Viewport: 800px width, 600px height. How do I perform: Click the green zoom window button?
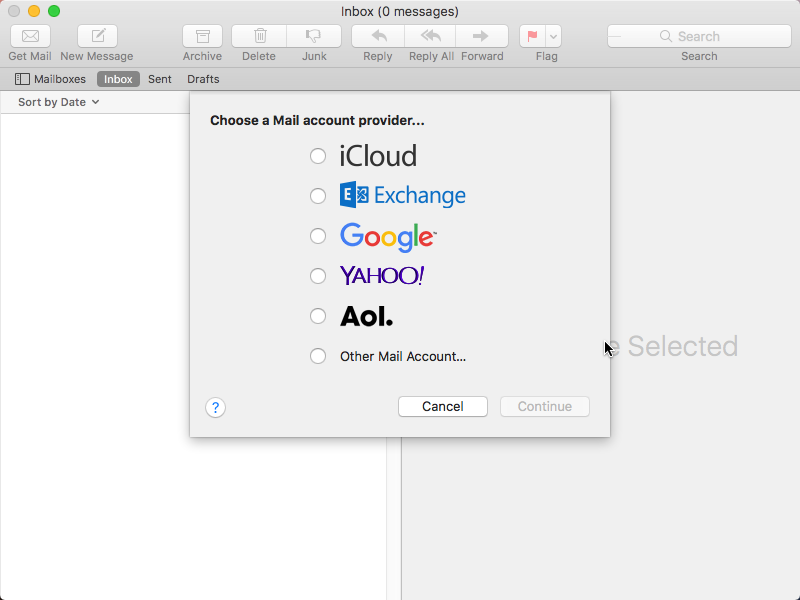[54, 11]
